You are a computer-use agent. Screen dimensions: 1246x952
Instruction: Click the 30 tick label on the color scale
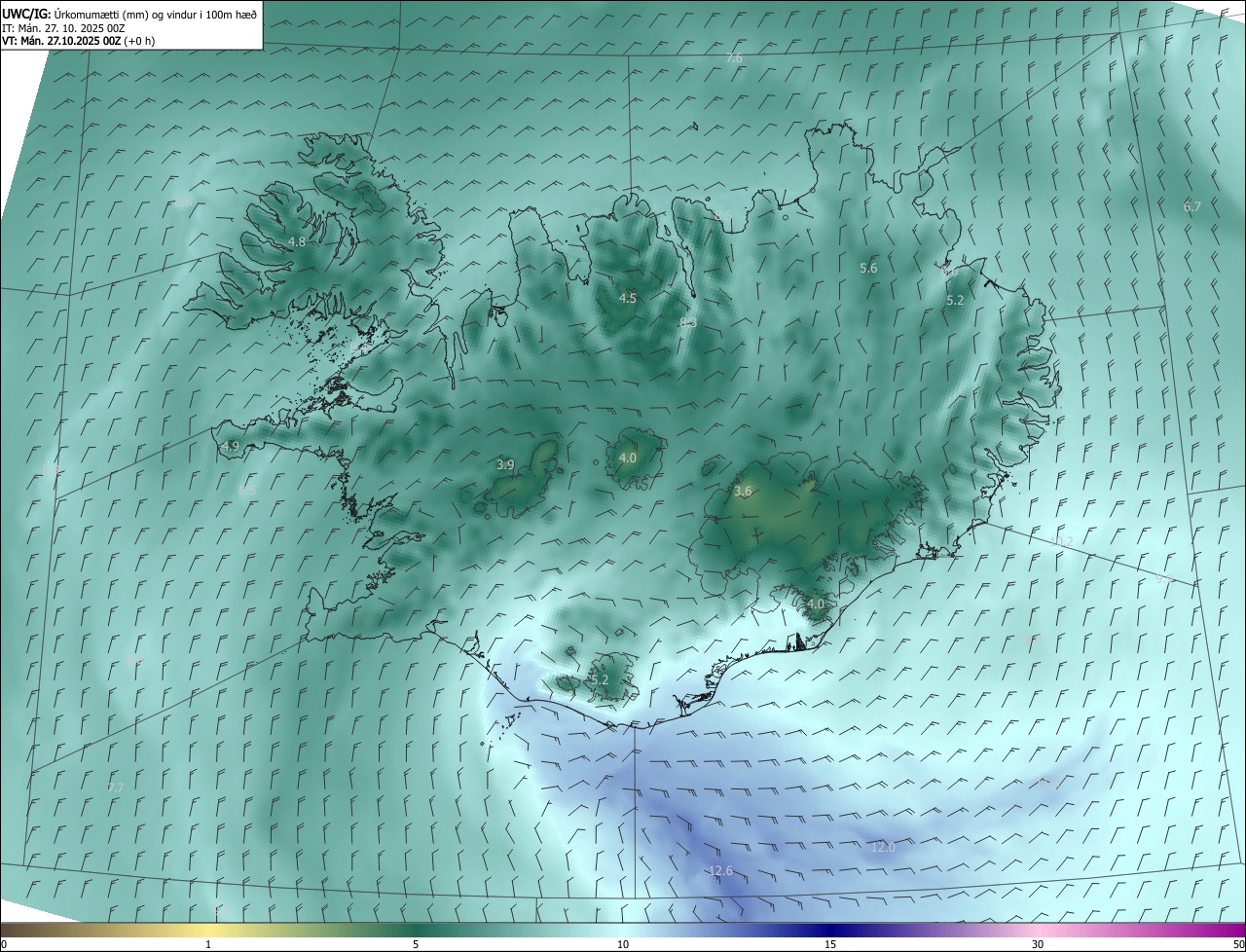tap(1038, 944)
